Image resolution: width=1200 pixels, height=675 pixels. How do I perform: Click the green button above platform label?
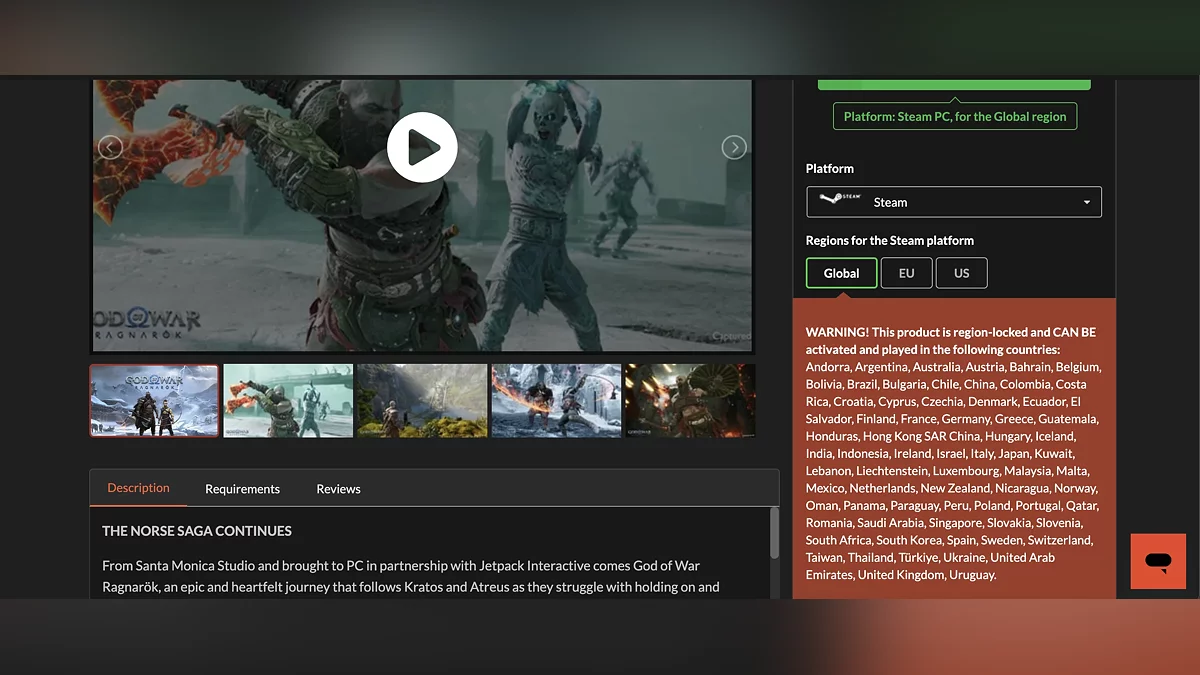[954, 84]
